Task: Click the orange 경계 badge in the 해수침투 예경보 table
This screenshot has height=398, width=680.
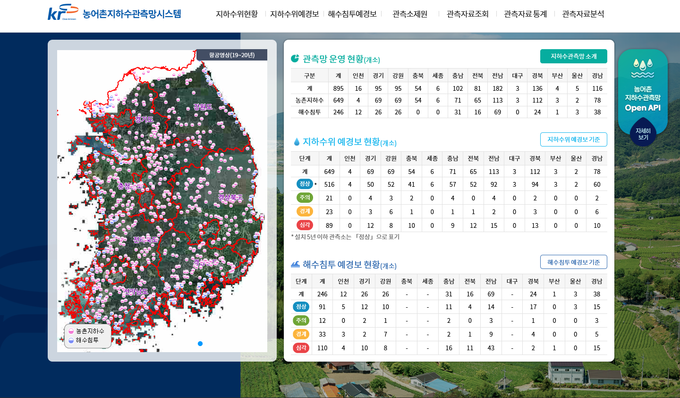Action: pyautogui.click(x=301, y=334)
